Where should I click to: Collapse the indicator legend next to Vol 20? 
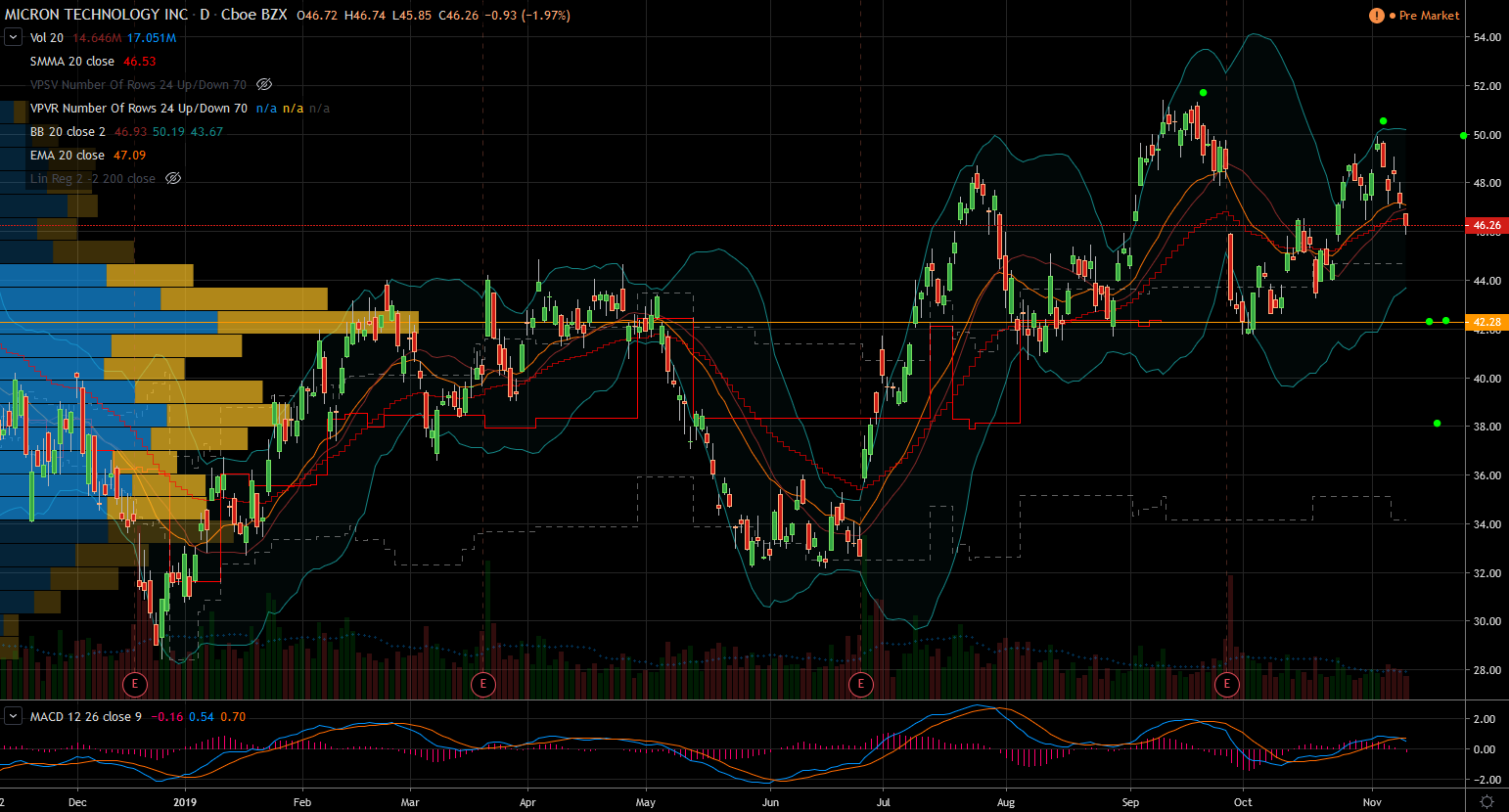pos(13,38)
